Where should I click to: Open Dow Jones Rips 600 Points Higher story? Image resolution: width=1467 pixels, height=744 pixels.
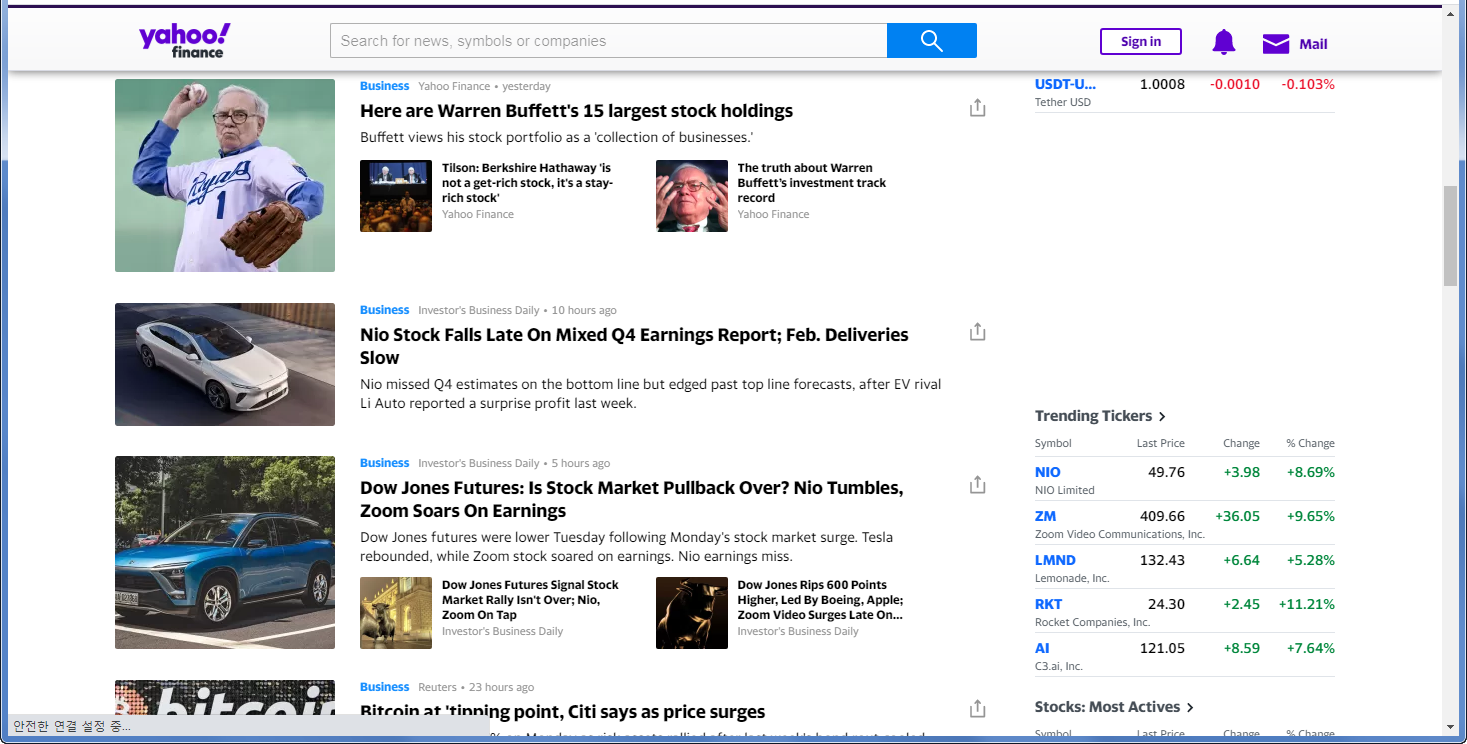click(820, 600)
